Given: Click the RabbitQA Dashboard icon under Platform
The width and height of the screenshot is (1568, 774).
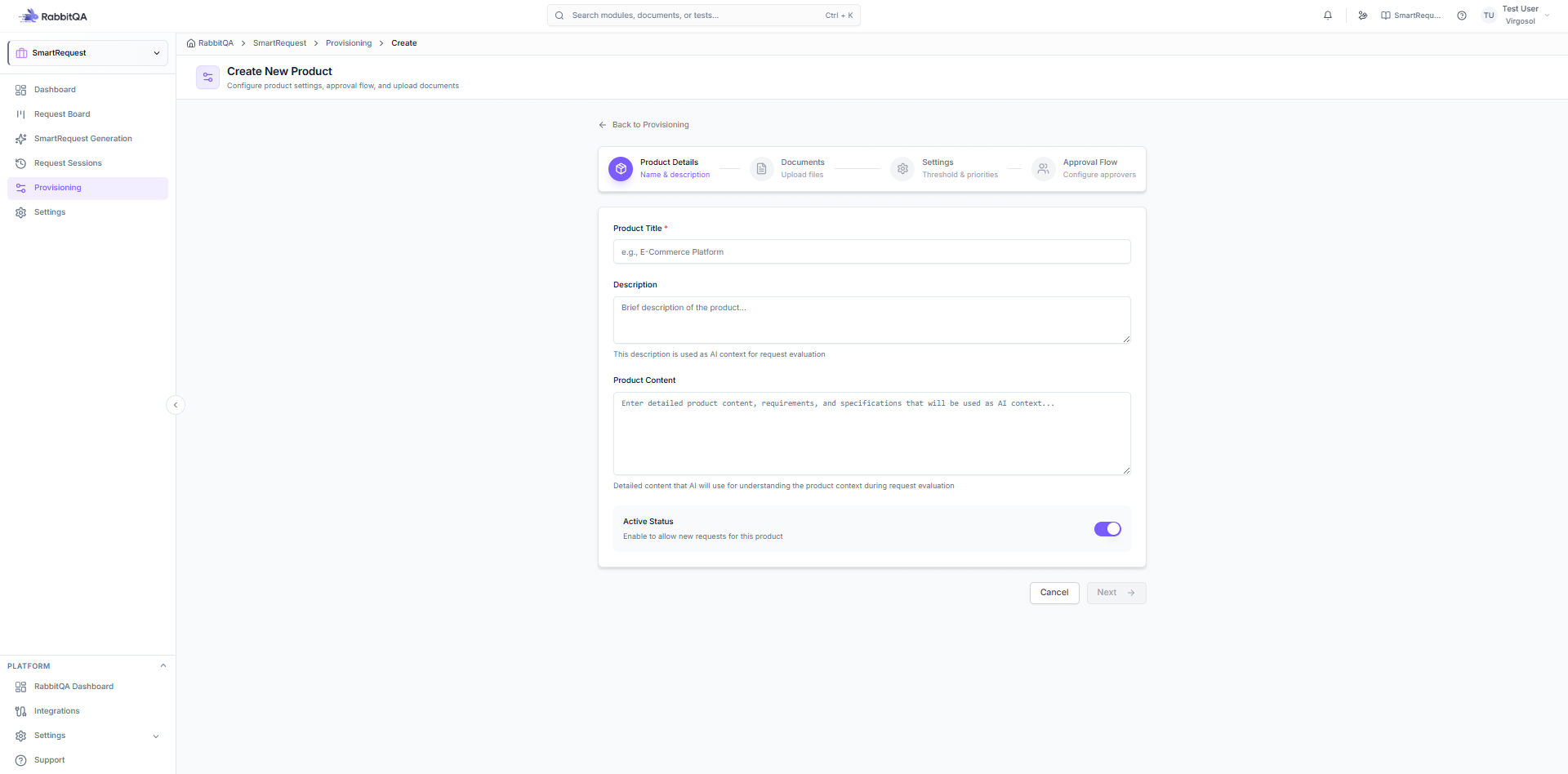Looking at the screenshot, I should pyautogui.click(x=21, y=687).
